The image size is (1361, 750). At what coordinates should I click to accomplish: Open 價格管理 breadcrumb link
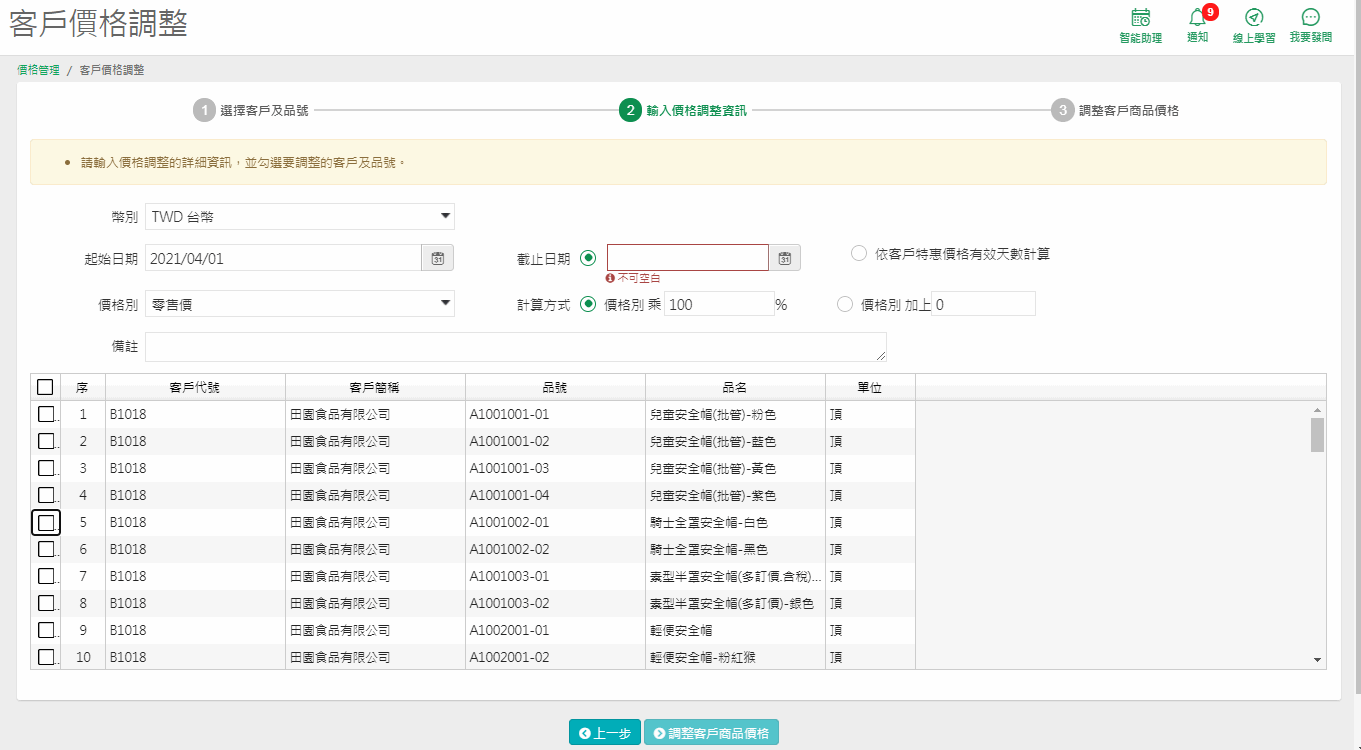[38, 70]
